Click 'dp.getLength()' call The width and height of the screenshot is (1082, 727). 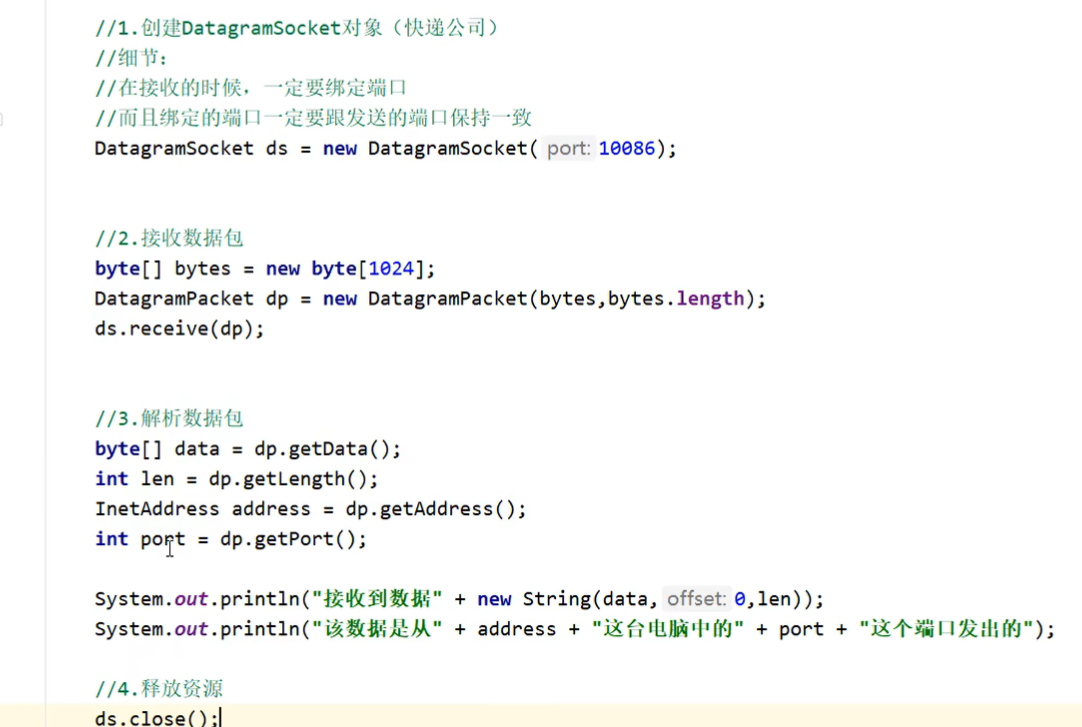pos(288,479)
